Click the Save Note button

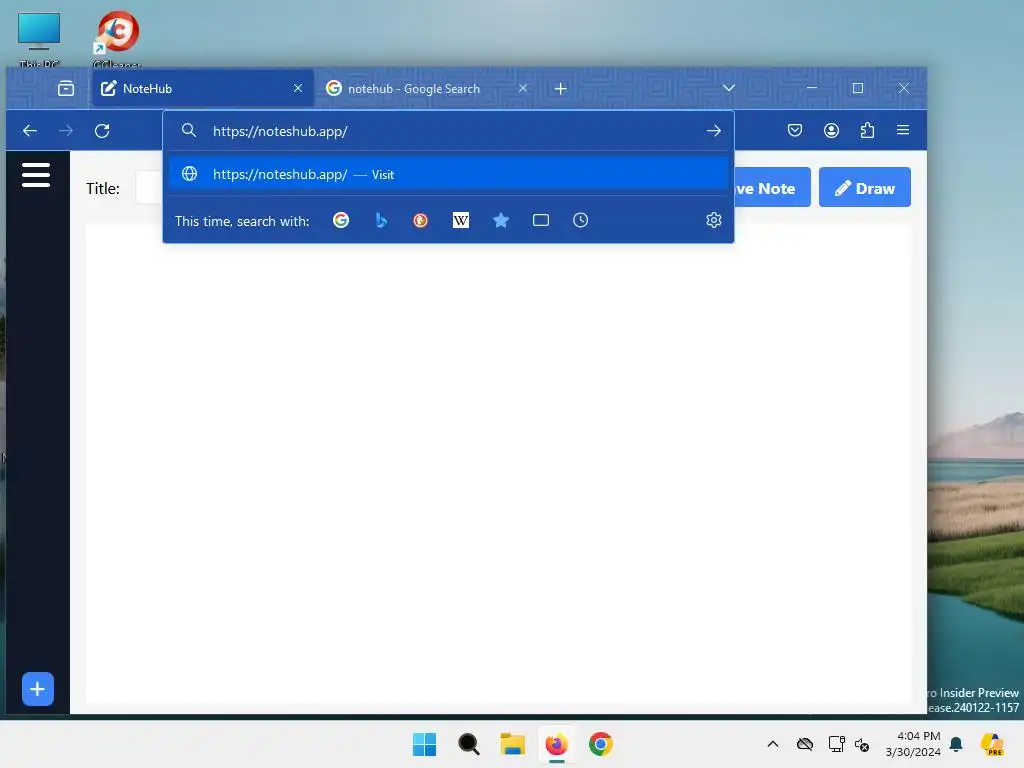pyautogui.click(x=772, y=188)
